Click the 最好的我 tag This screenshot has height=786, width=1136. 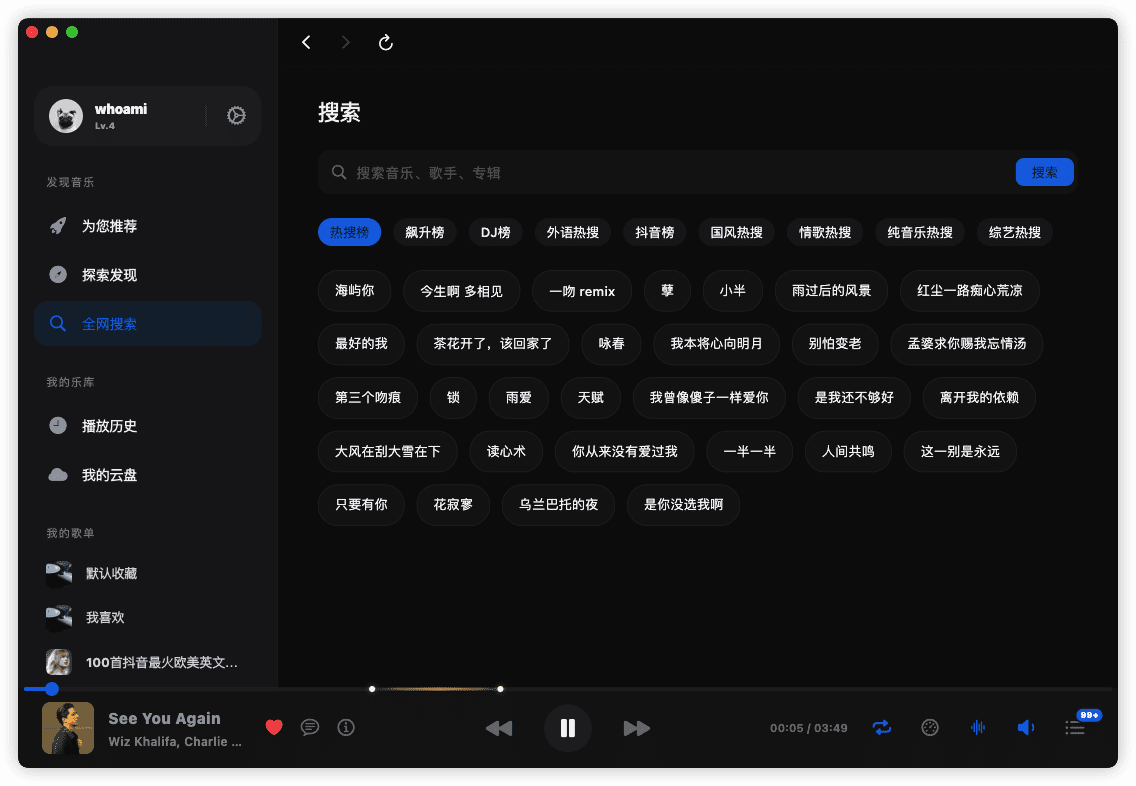tap(361, 343)
